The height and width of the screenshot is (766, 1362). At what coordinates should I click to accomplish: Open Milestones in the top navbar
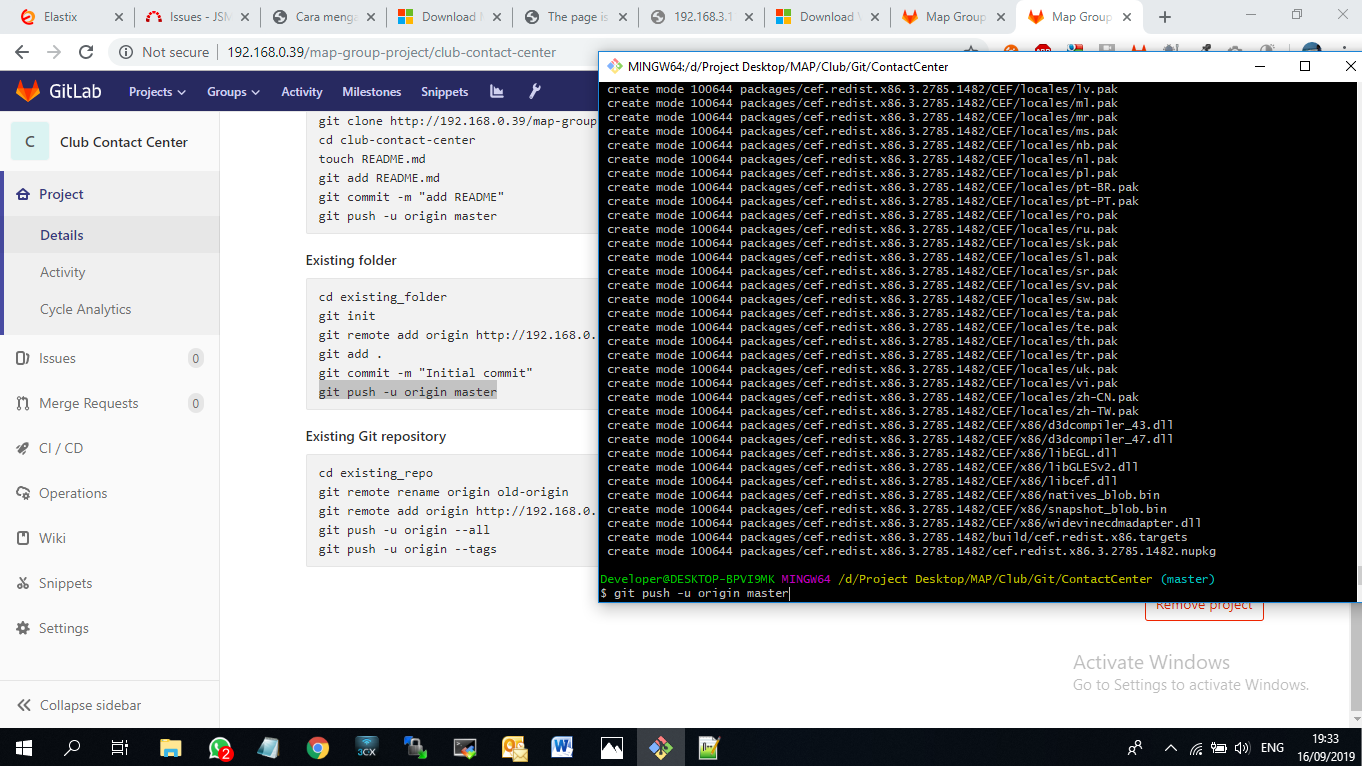372,91
